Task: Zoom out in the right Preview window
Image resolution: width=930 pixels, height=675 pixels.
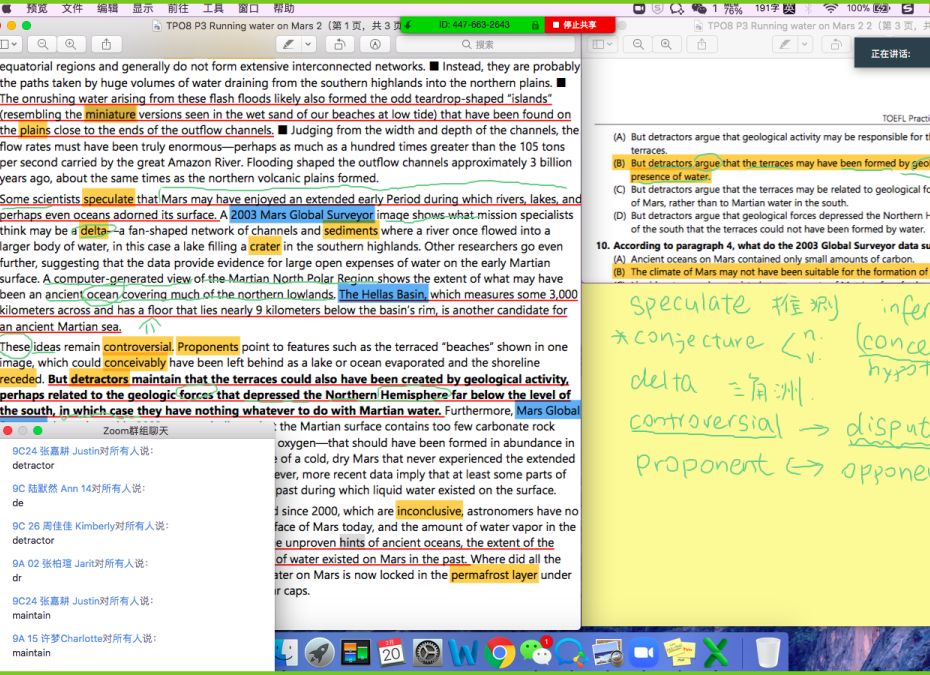Action: (638, 44)
